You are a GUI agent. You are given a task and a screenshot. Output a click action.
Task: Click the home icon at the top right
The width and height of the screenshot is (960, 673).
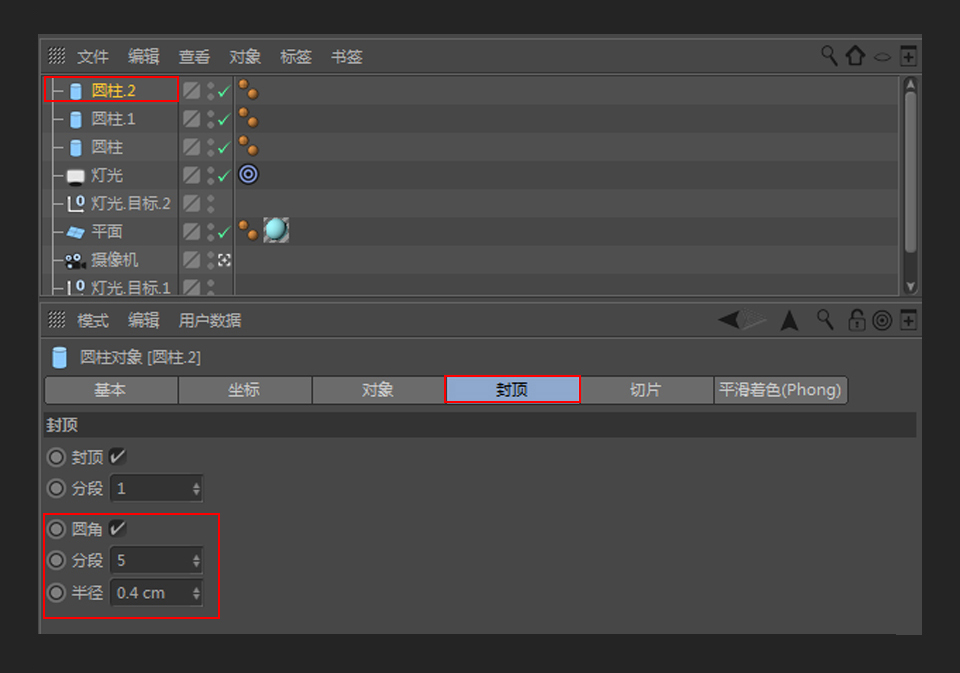[x=855, y=56]
